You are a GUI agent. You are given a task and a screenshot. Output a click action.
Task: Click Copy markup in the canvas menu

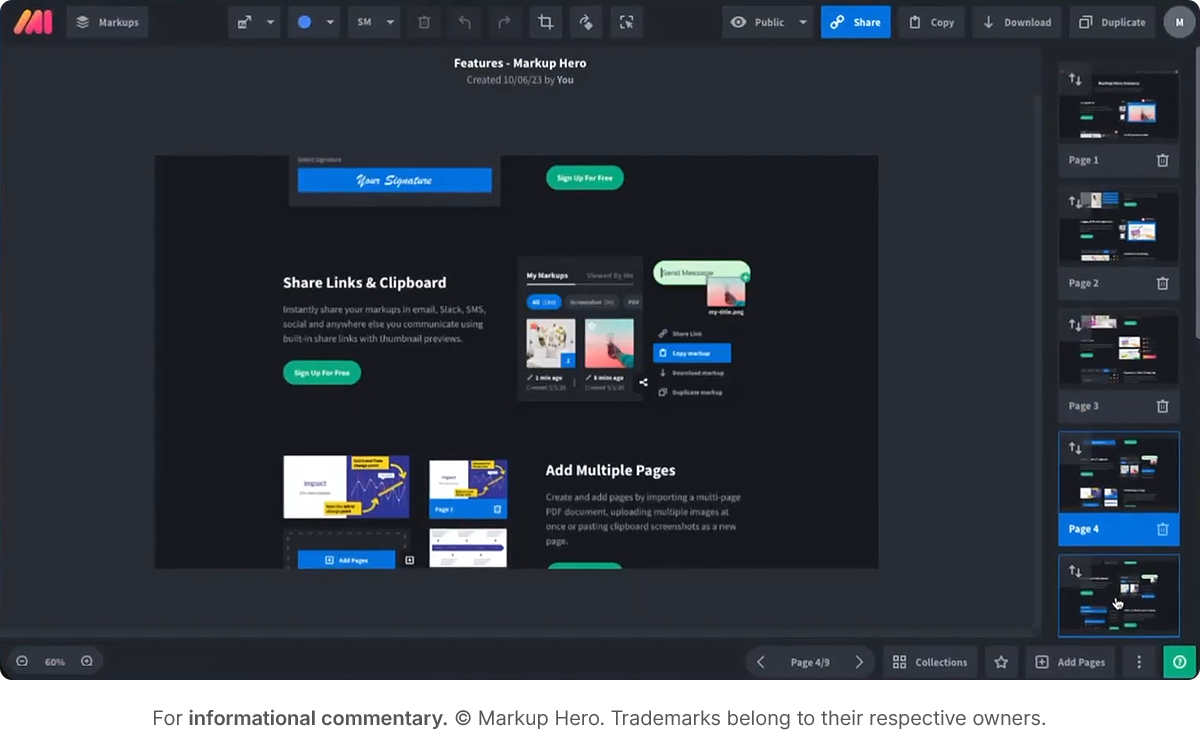pyautogui.click(x=692, y=353)
